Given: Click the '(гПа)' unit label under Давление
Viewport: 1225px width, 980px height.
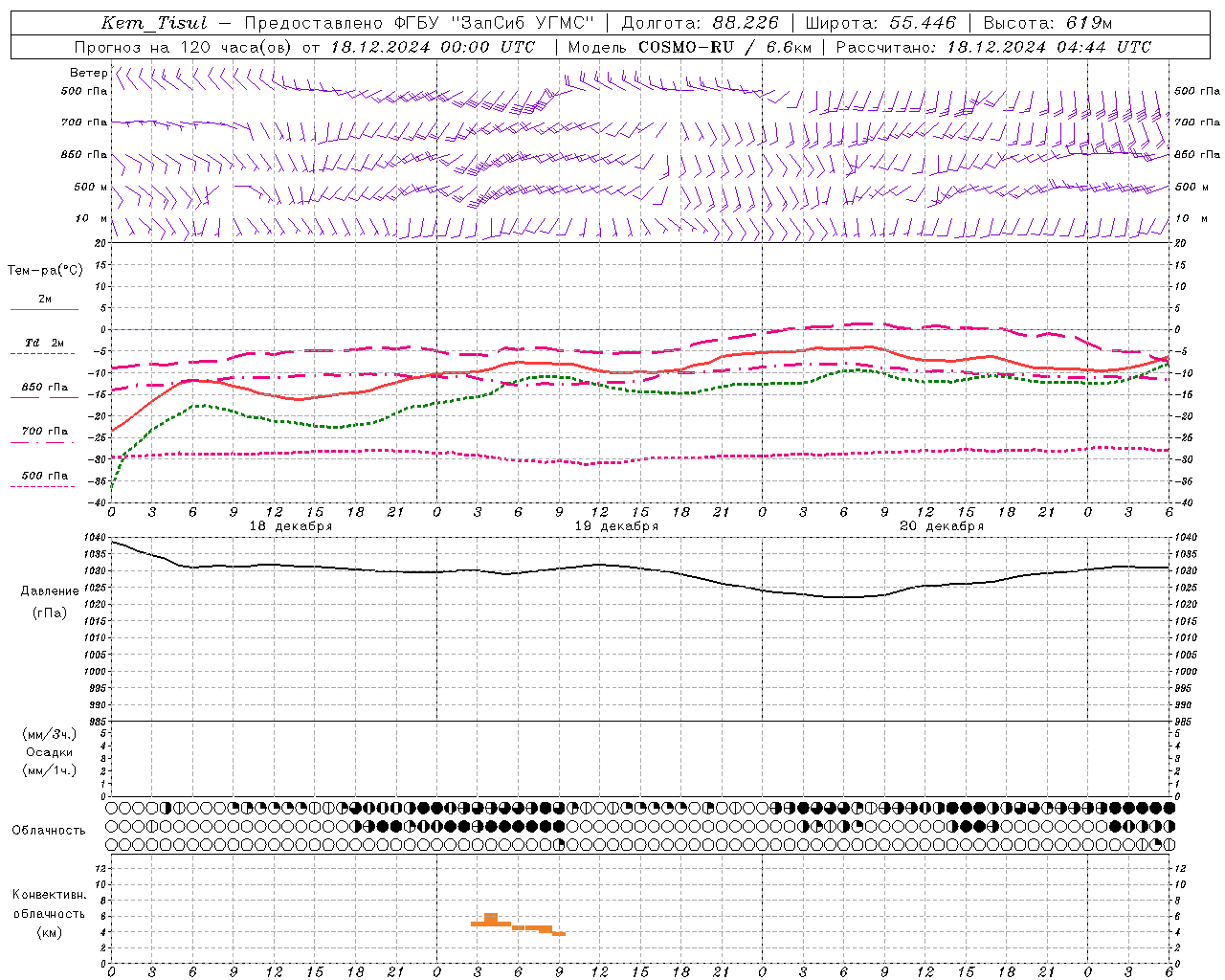Looking at the screenshot, I should [x=50, y=612].
